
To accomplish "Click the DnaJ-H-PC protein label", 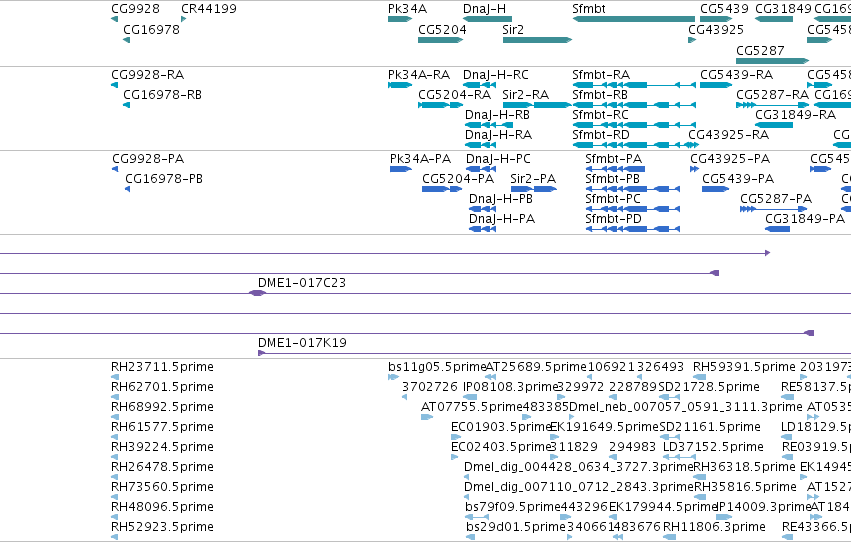I will (498, 159).
